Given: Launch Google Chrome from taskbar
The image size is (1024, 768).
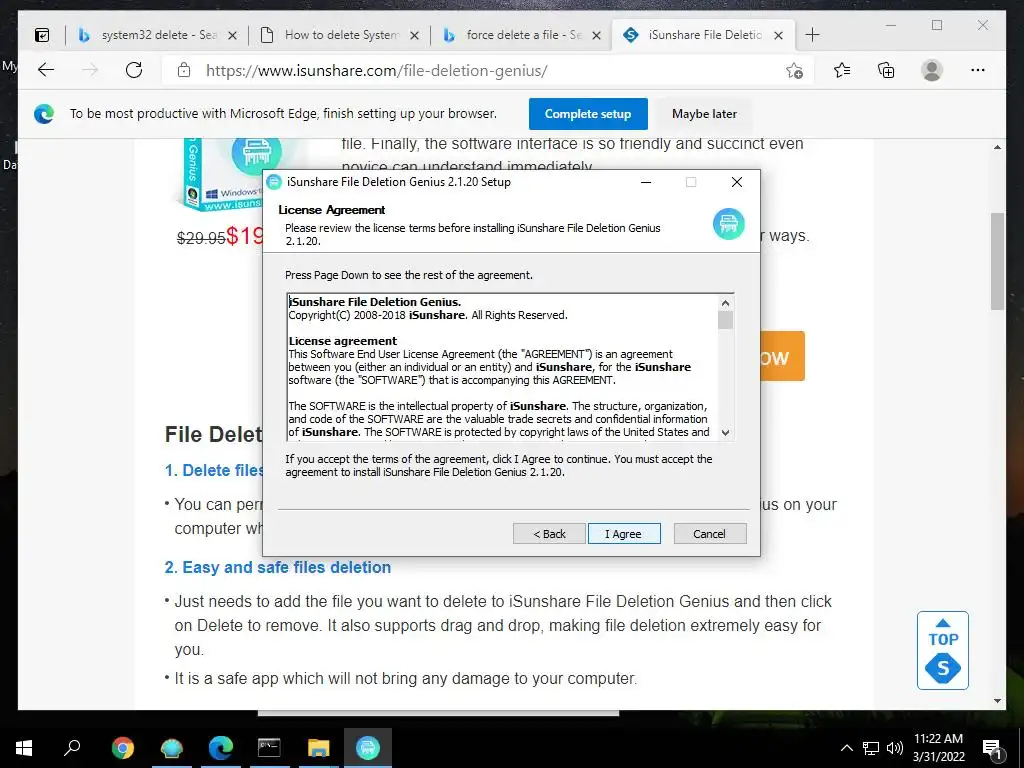Looking at the screenshot, I should [122, 748].
